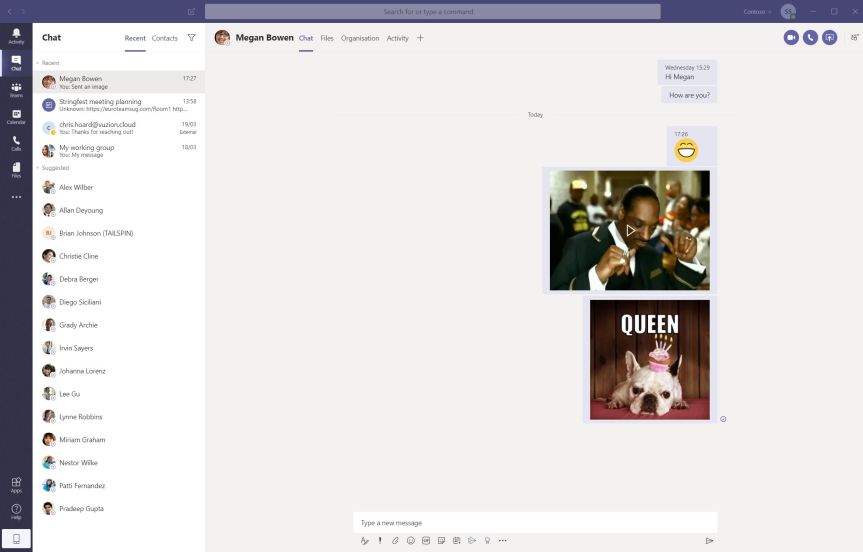Click the paperclip attach file icon

coord(395,540)
